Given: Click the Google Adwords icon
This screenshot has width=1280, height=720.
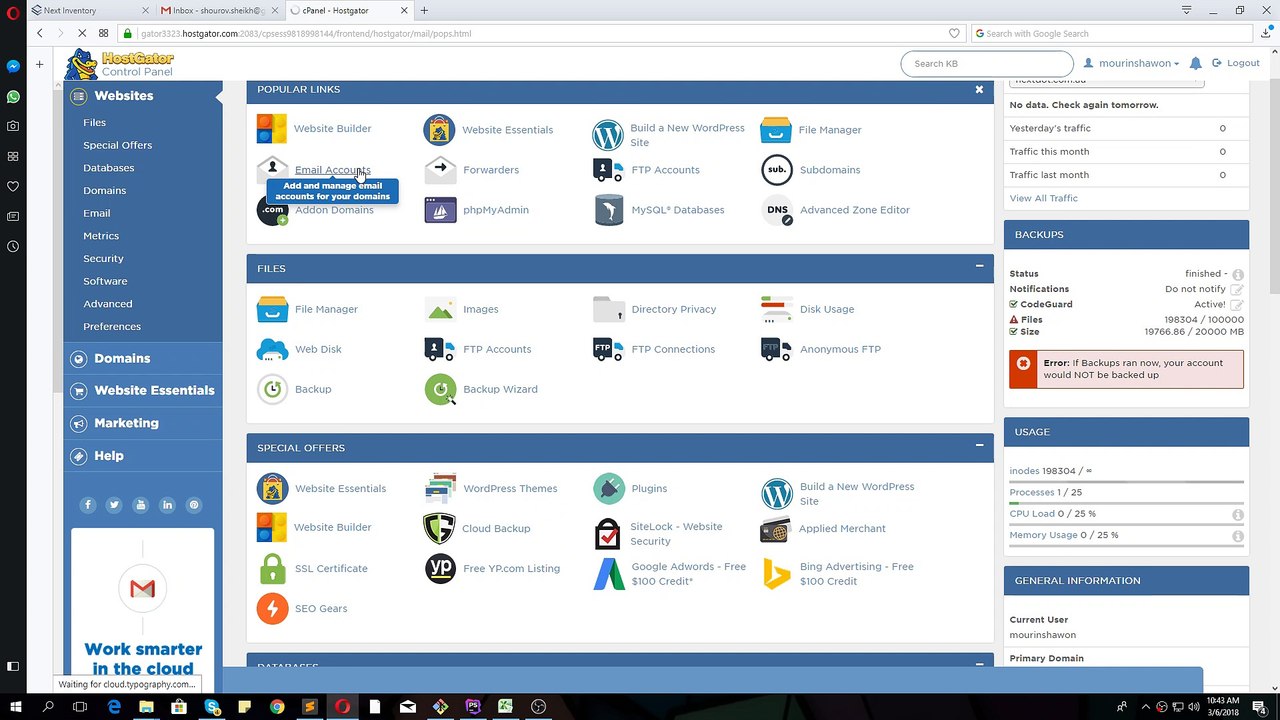Looking at the screenshot, I should click(609, 574).
